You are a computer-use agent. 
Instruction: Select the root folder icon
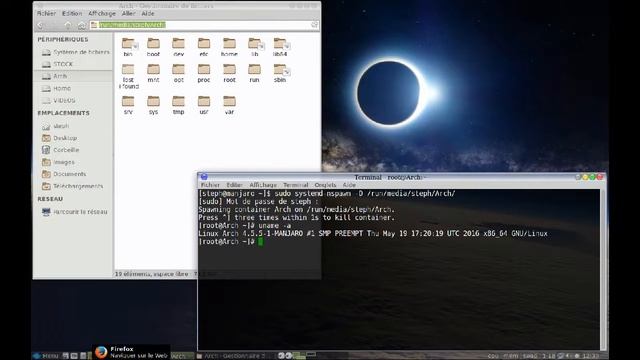229,69
